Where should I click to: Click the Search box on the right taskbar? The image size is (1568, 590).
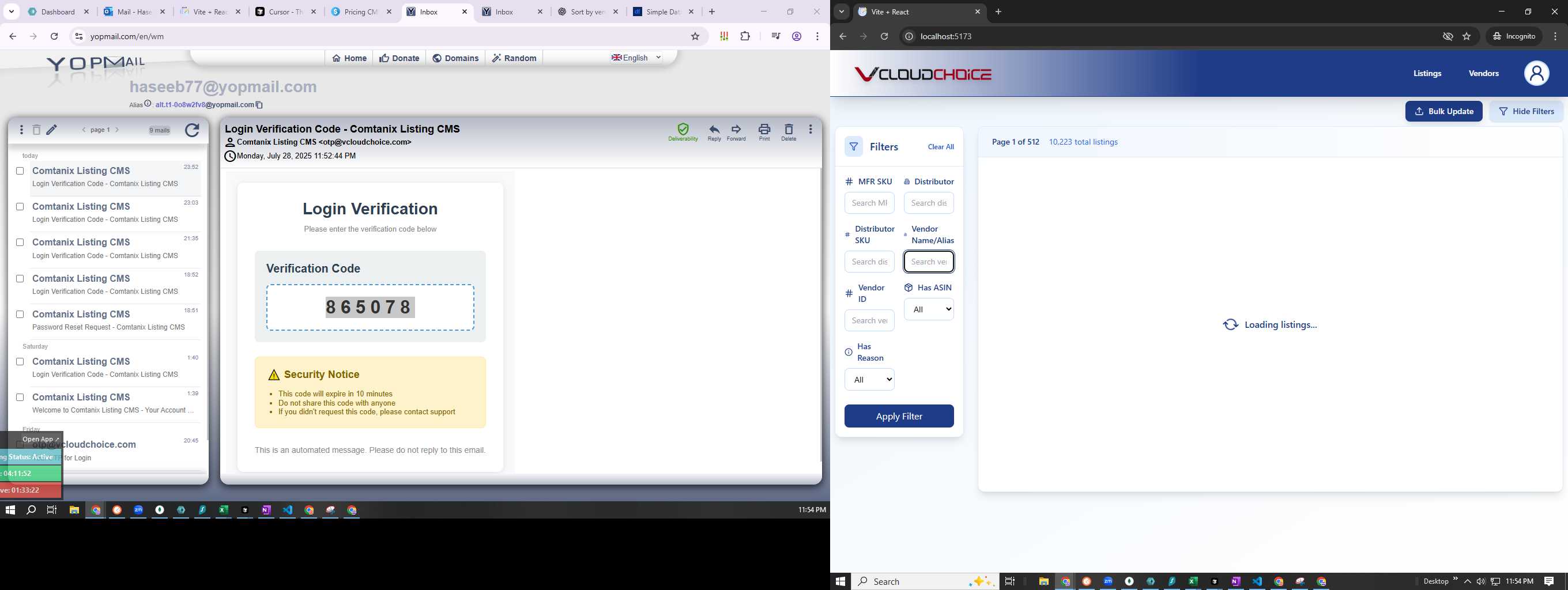pos(924,581)
